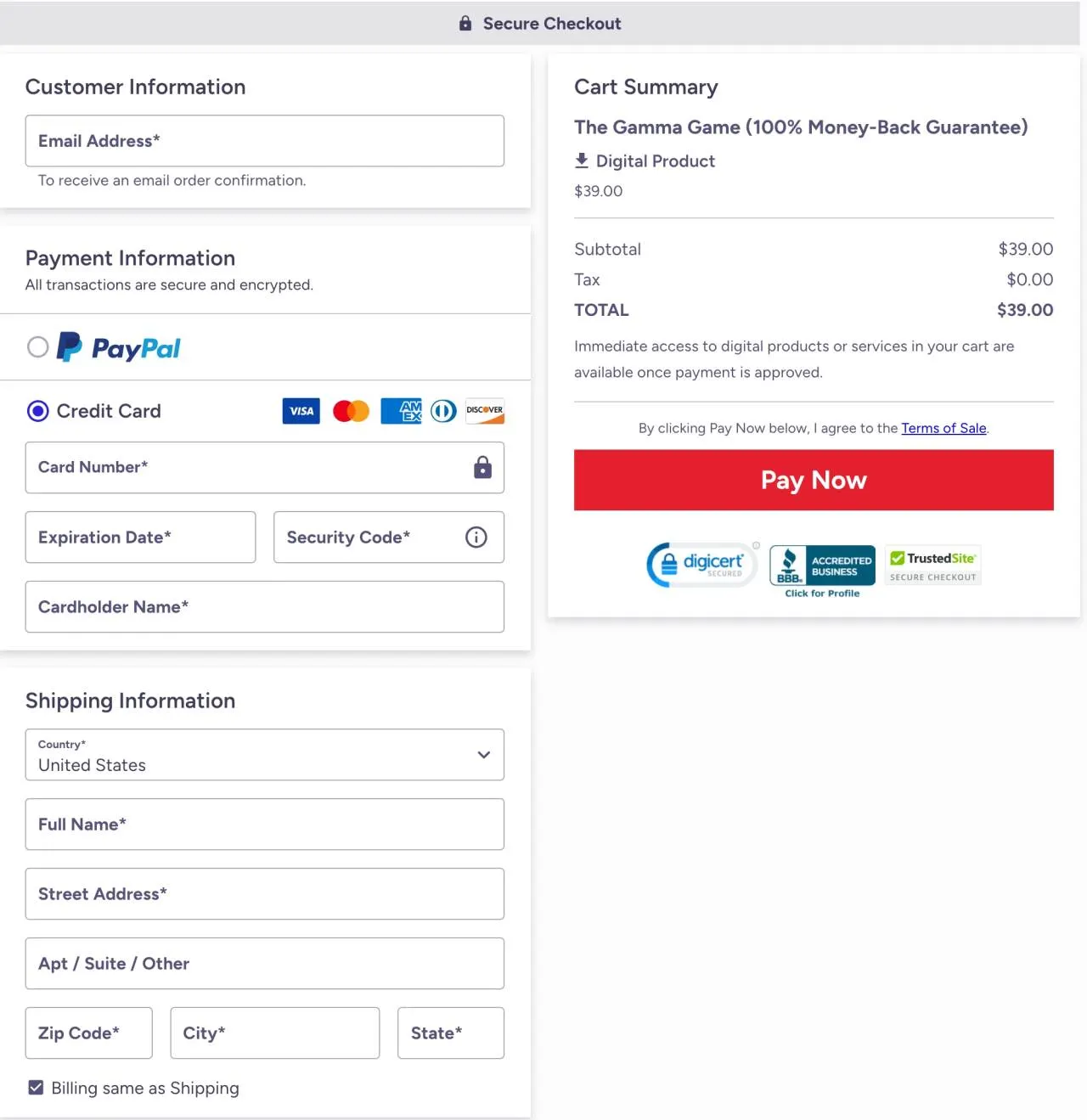Click the American Express icon
The image size is (1087, 1120).
400,411
